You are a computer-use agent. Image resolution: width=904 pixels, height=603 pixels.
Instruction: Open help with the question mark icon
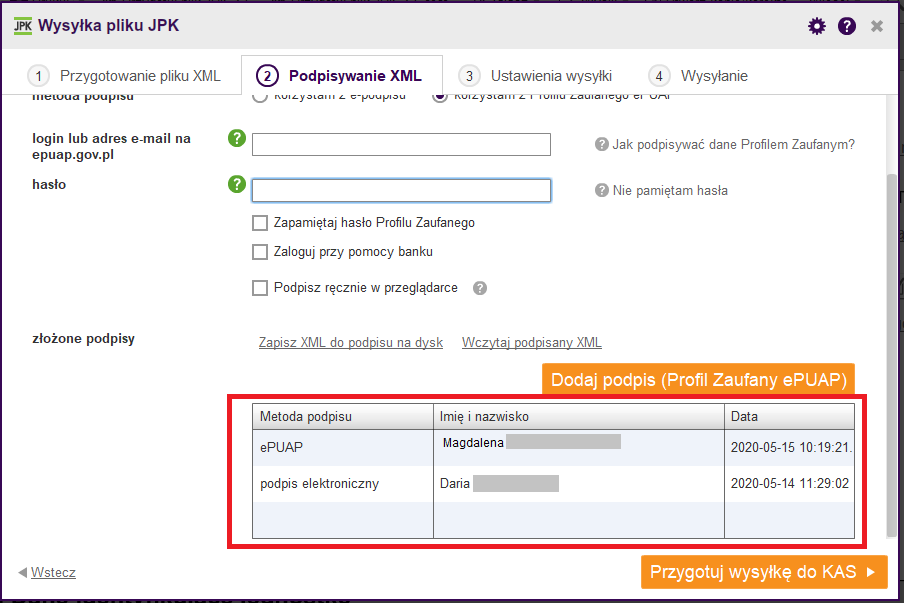click(846, 26)
